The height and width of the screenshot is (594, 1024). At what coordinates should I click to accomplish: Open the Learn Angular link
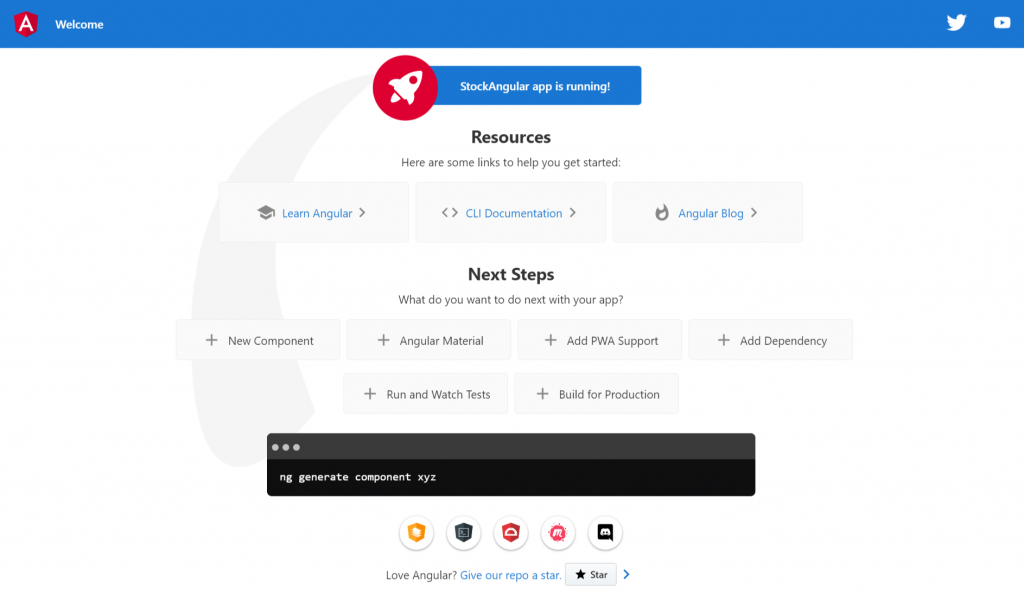317,213
